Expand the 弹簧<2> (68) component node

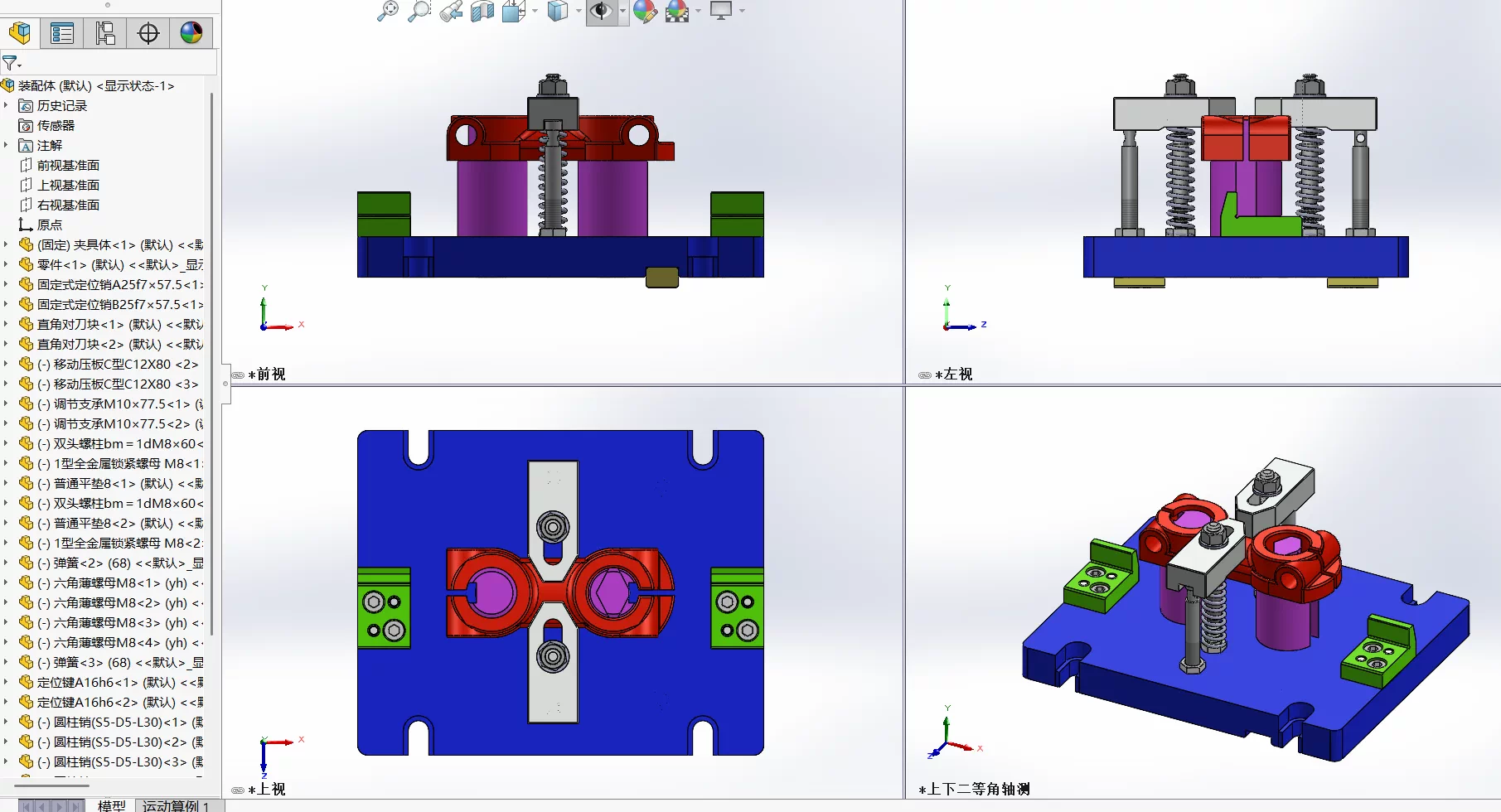pos(6,563)
